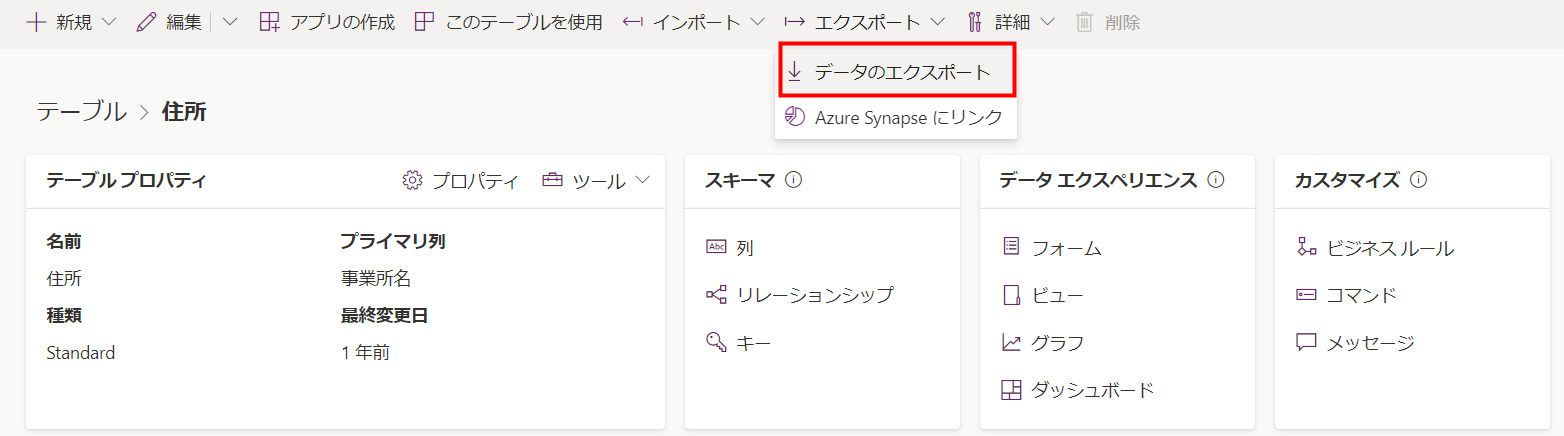Click the 新規 command label

[x=74, y=22]
